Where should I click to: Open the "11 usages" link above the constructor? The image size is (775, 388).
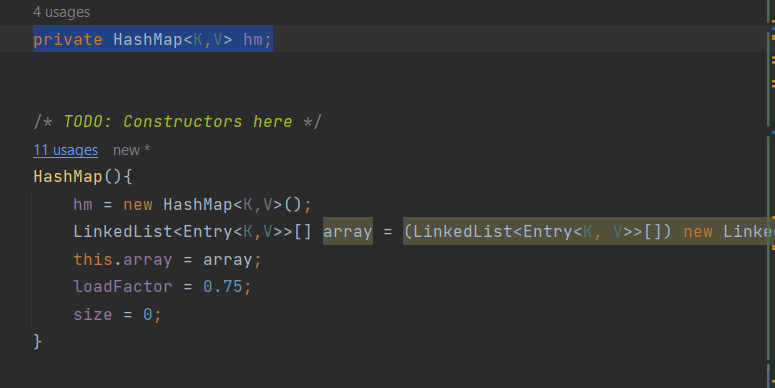click(65, 150)
